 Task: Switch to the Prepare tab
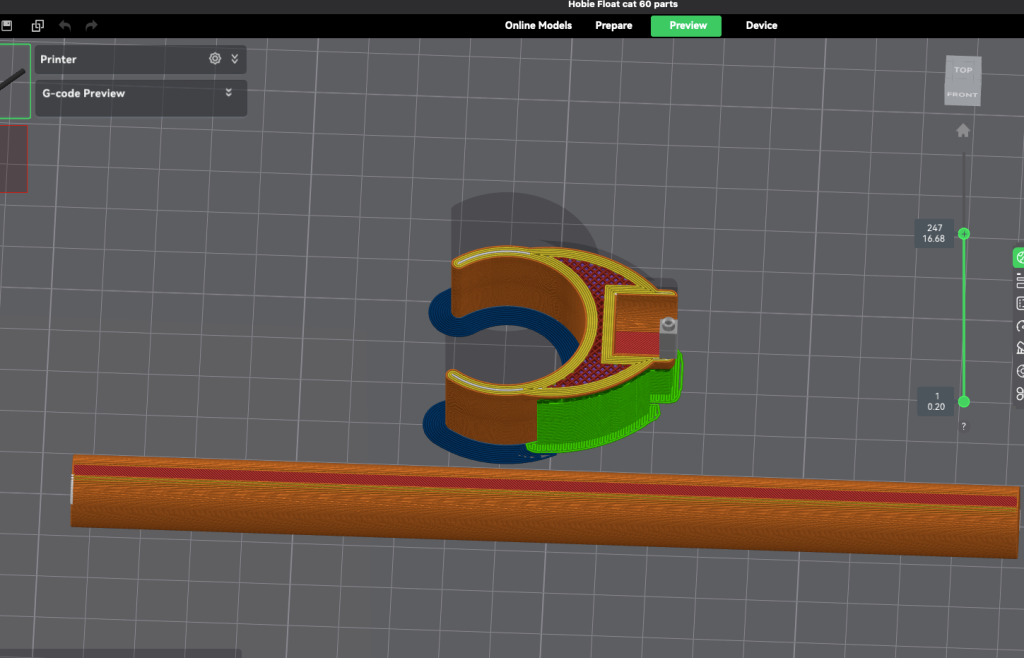614,25
